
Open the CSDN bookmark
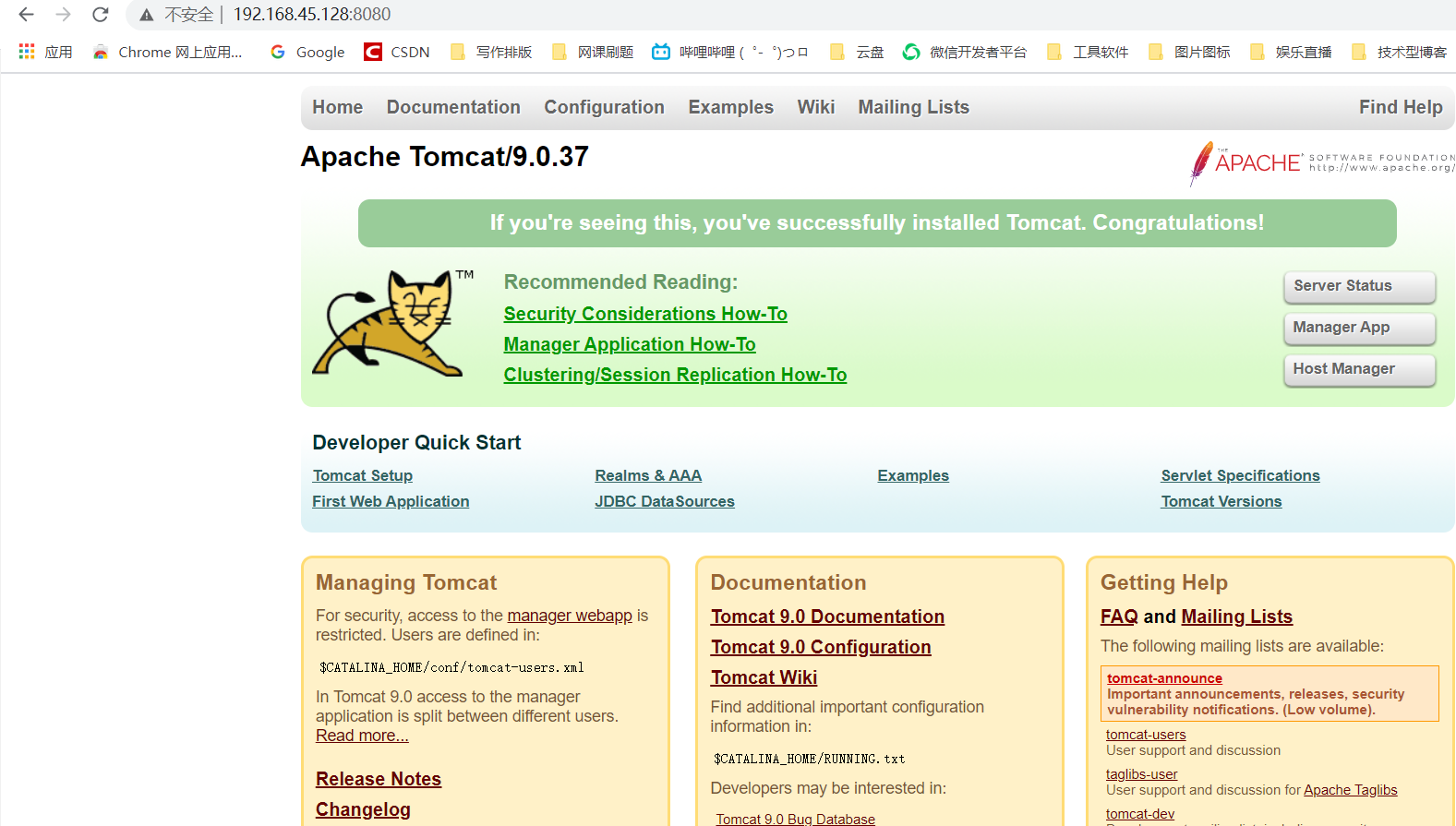397,53
